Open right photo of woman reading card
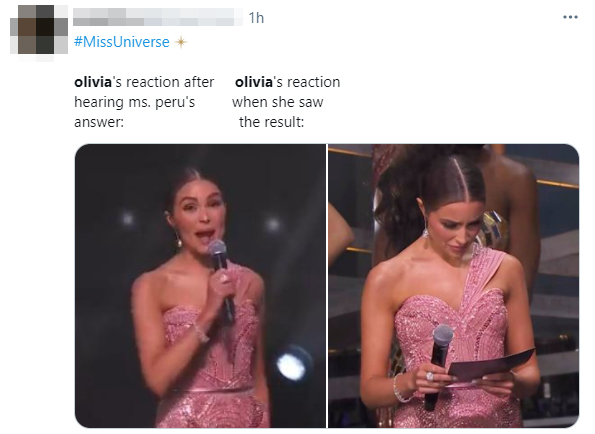 [453, 286]
